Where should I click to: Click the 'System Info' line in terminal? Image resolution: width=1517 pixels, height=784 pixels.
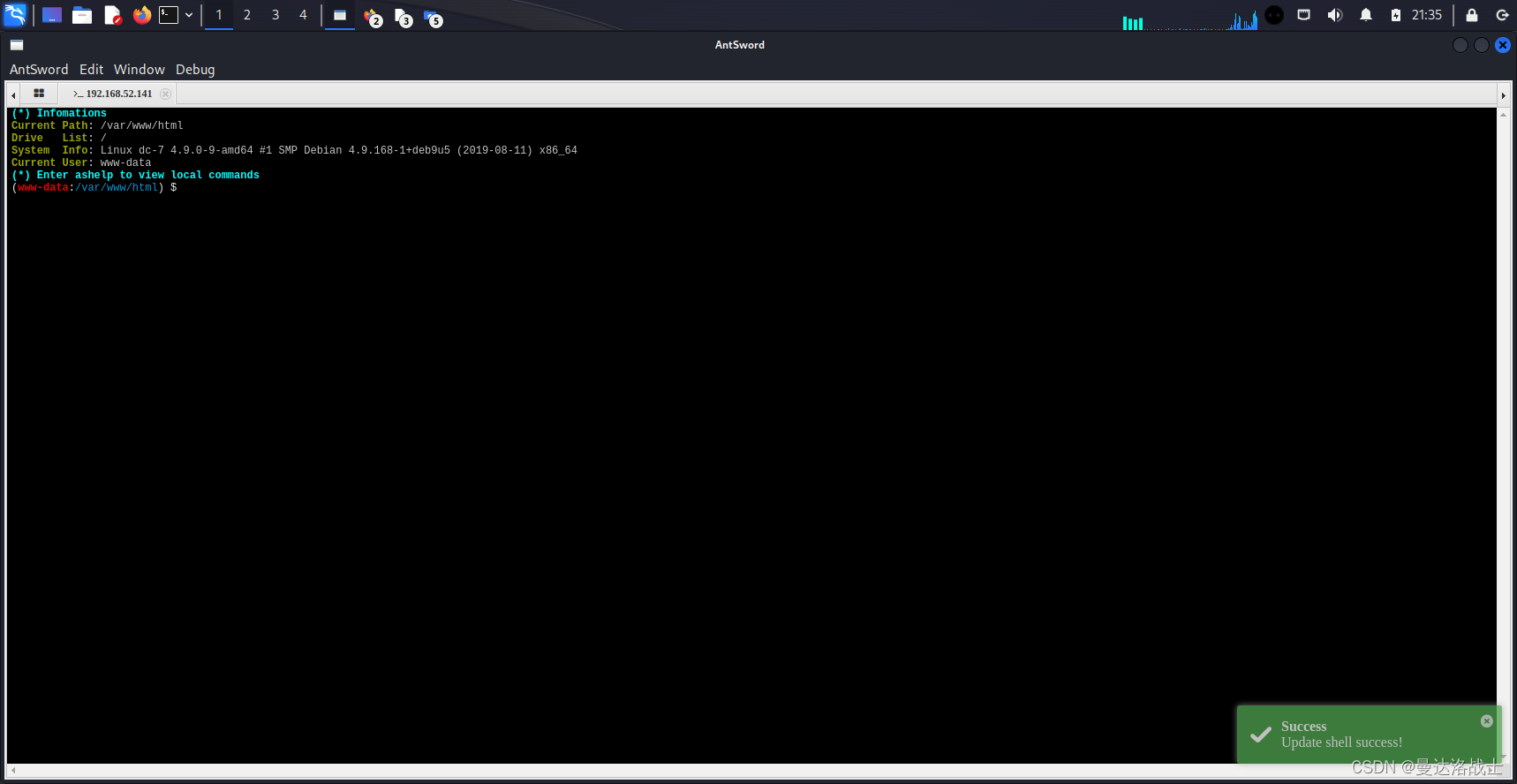(294, 151)
